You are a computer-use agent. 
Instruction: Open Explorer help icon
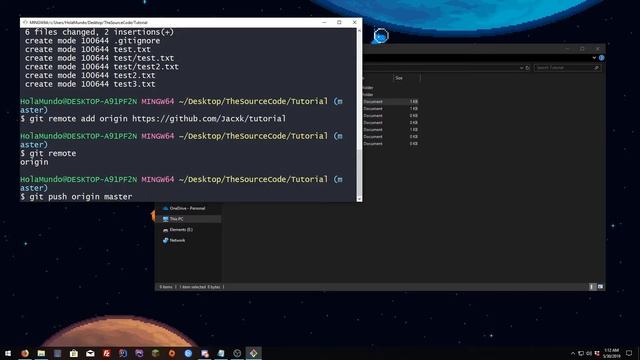(x=601, y=58)
